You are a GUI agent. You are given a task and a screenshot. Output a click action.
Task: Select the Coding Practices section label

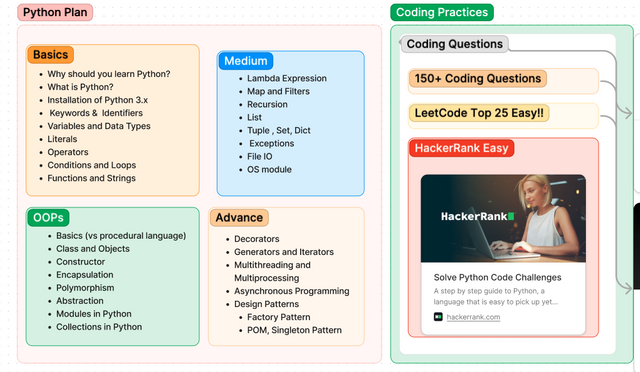point(442,12)
